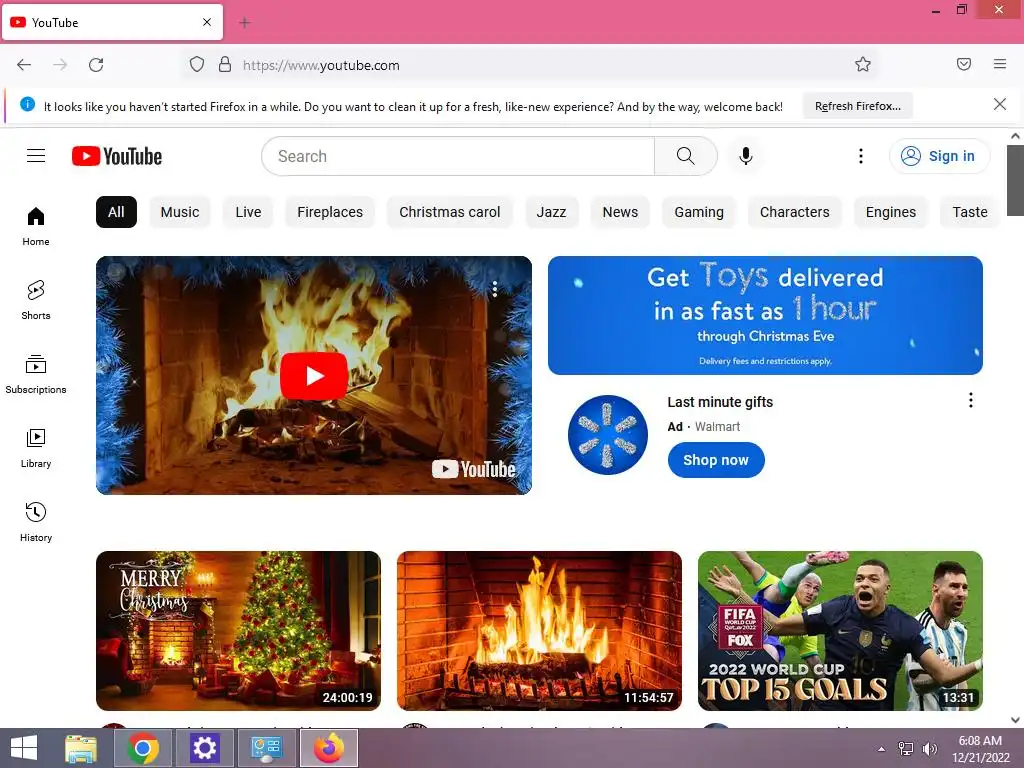Reload the current page
The height and width of the screenshot is (768, 1024).
96,65
